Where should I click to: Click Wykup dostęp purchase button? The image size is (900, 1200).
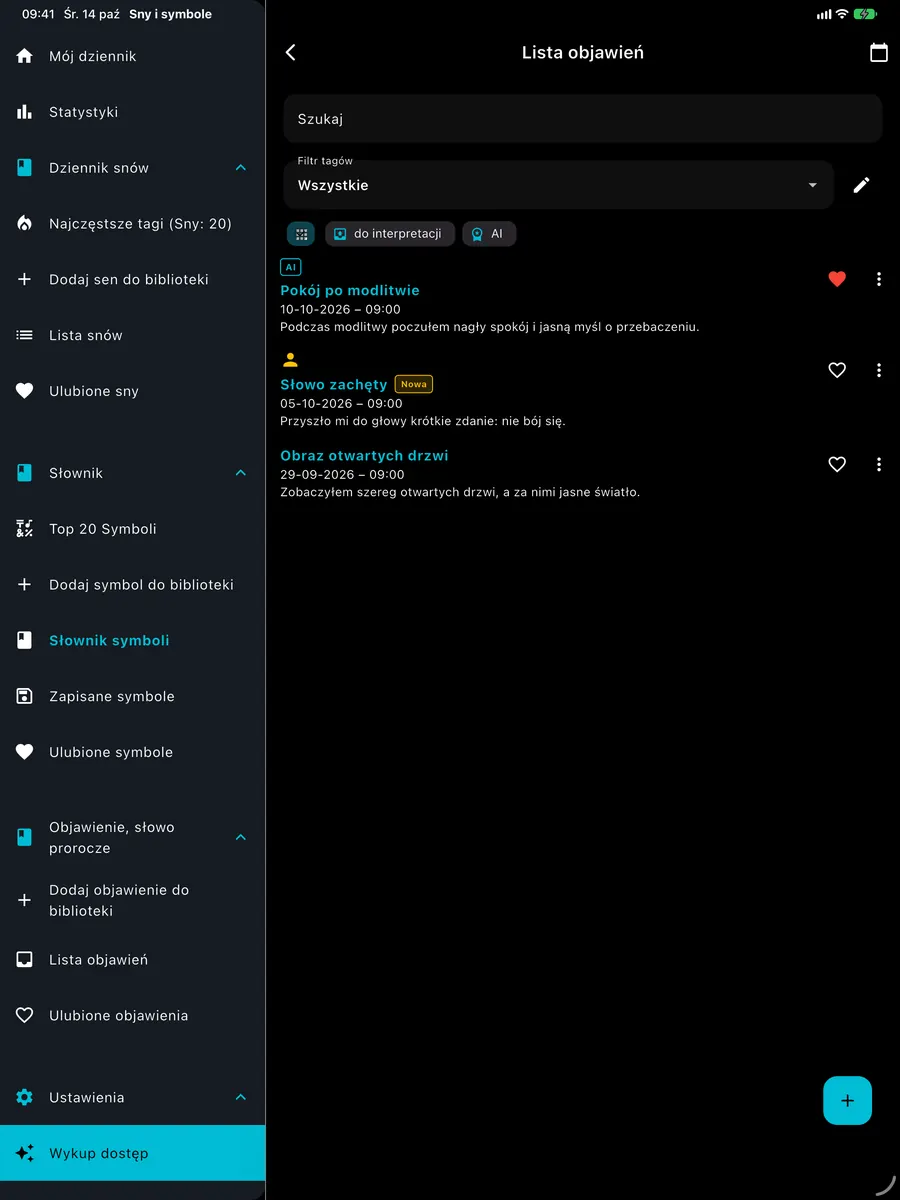(133, 1153)
